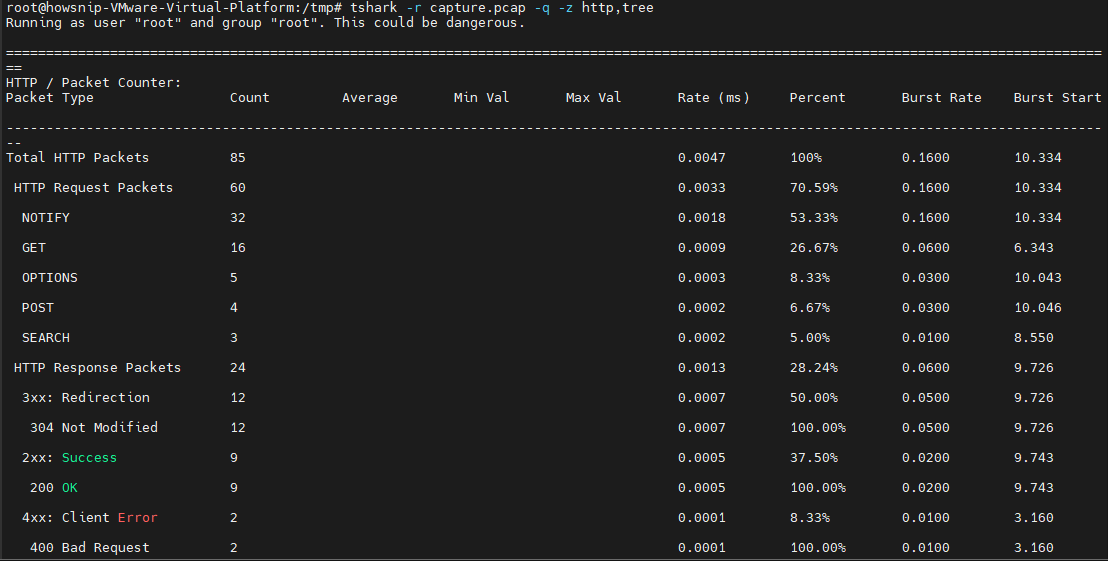Select the 'Total HTTP Packets' row label

(x=78, y=158)
